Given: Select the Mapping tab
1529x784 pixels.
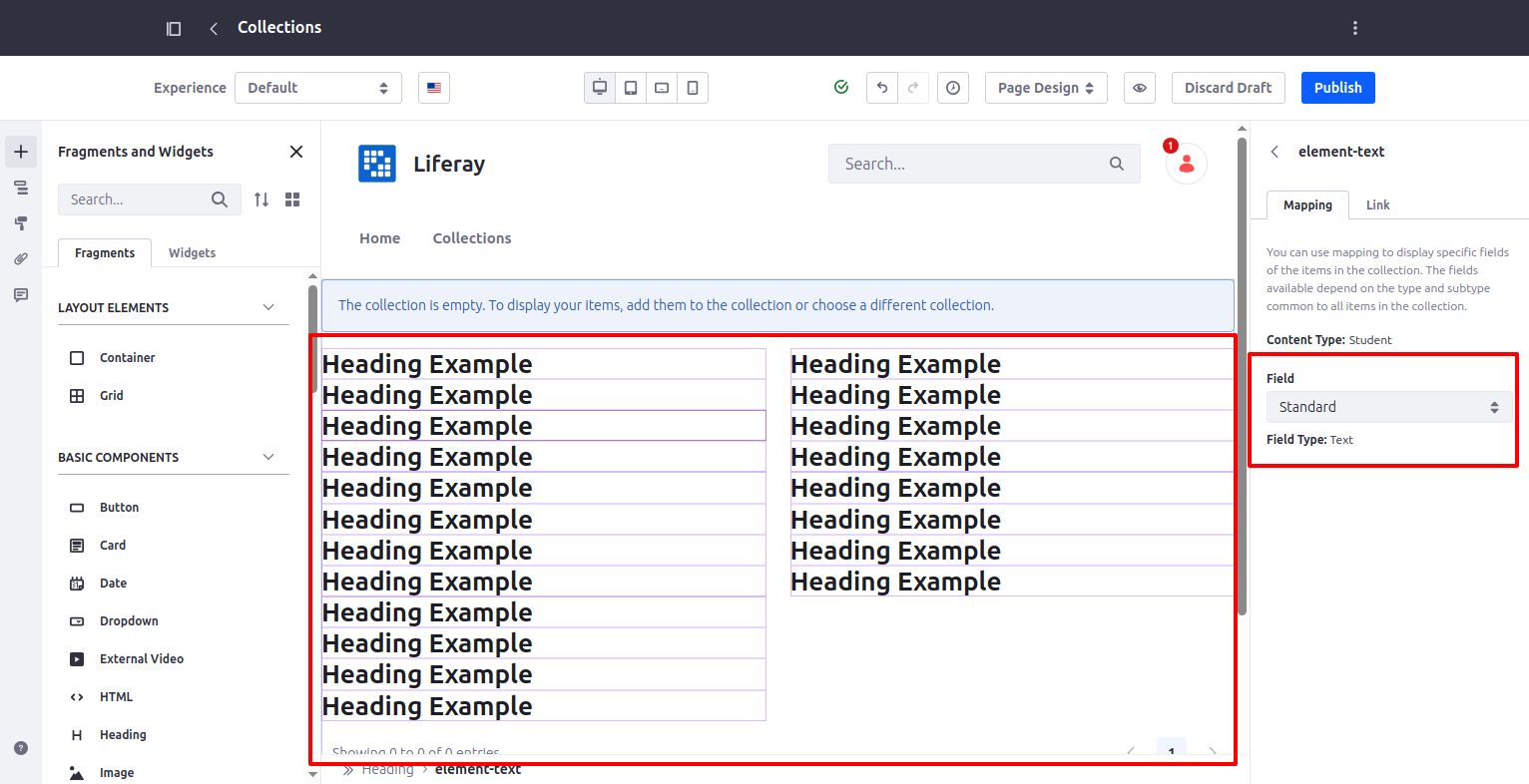Looking at the screenshot, I should (1307, 205).
